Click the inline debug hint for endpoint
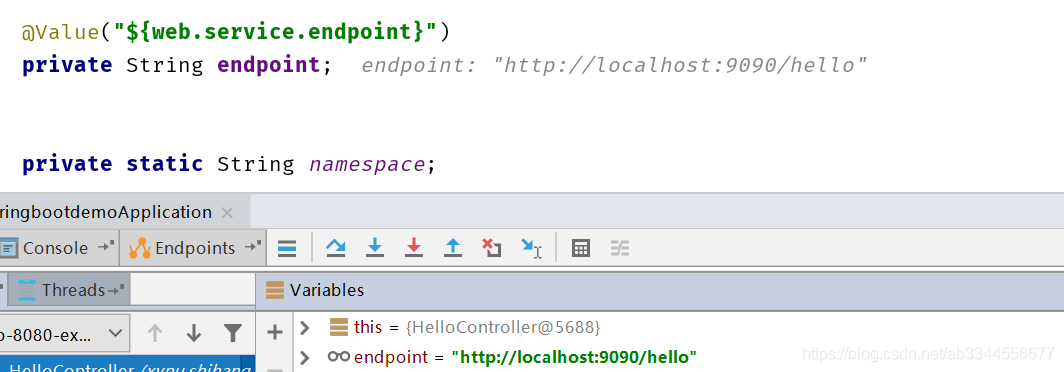1064x372 pixels. (x=614, y=66)
